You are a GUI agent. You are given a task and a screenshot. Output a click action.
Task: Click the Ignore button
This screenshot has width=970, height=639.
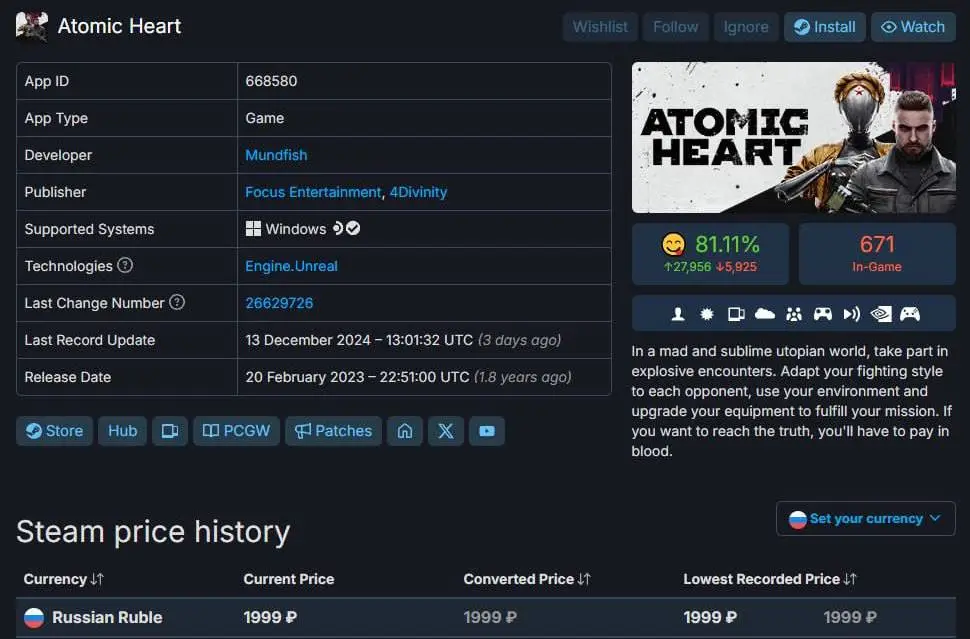(x=745, y=27)
